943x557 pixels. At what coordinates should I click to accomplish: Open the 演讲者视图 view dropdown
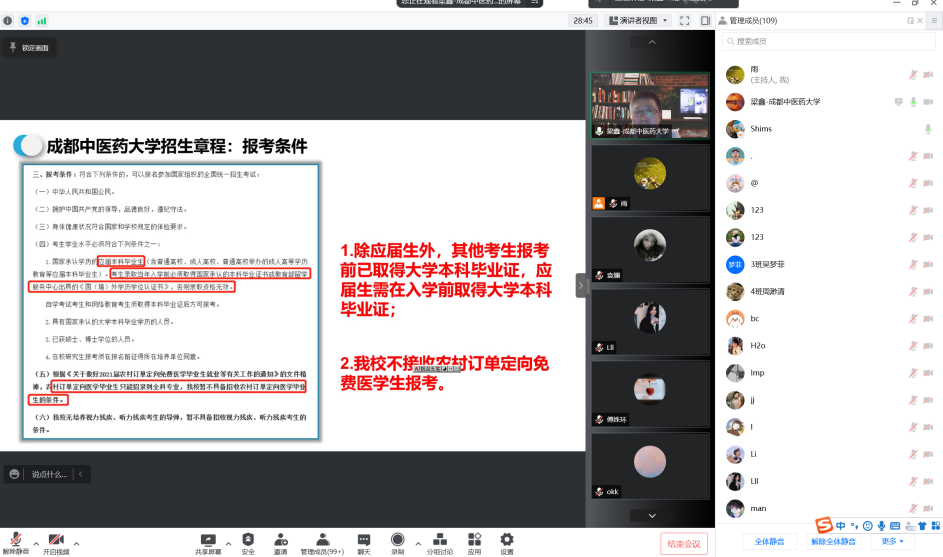(637, 20)
